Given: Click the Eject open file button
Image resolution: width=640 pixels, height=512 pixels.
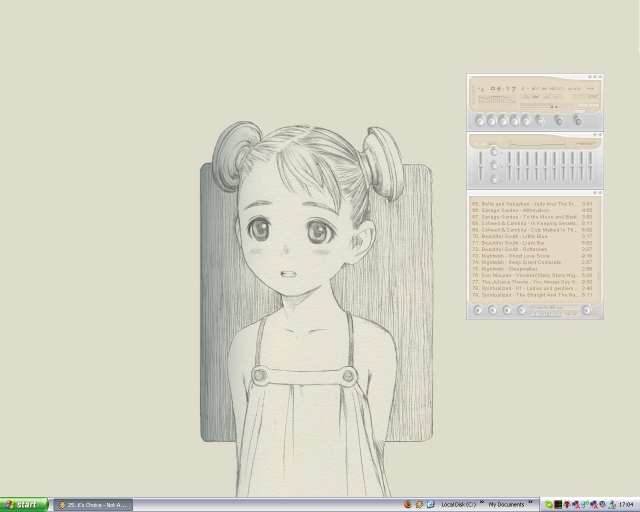Looking at the screenshot, I should pyautogui.click(x=541, y=120).
